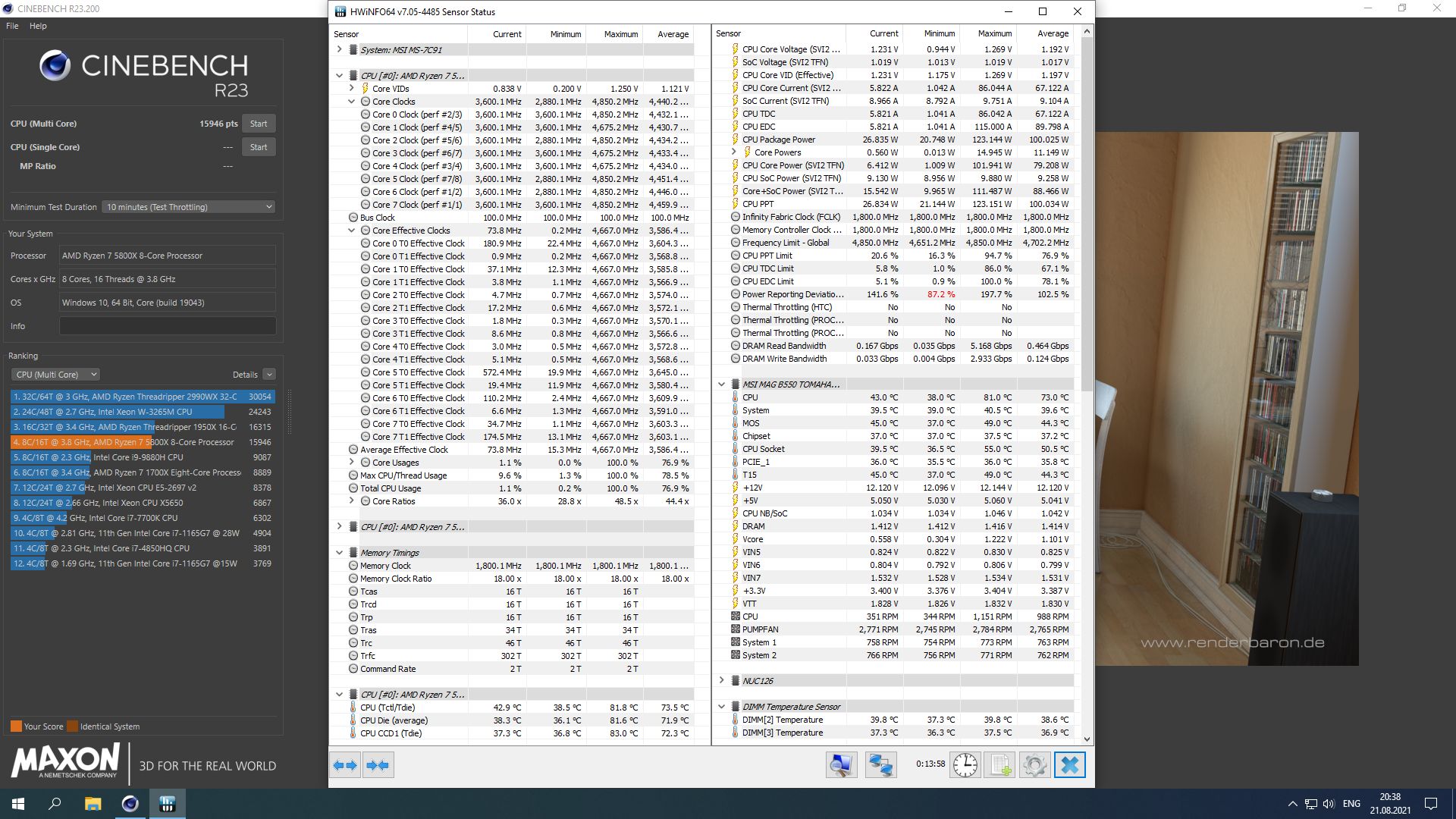The image size is (1456, 819).
Task: Expand the NUC126 sensor group
Action: [x=721, y=681]
